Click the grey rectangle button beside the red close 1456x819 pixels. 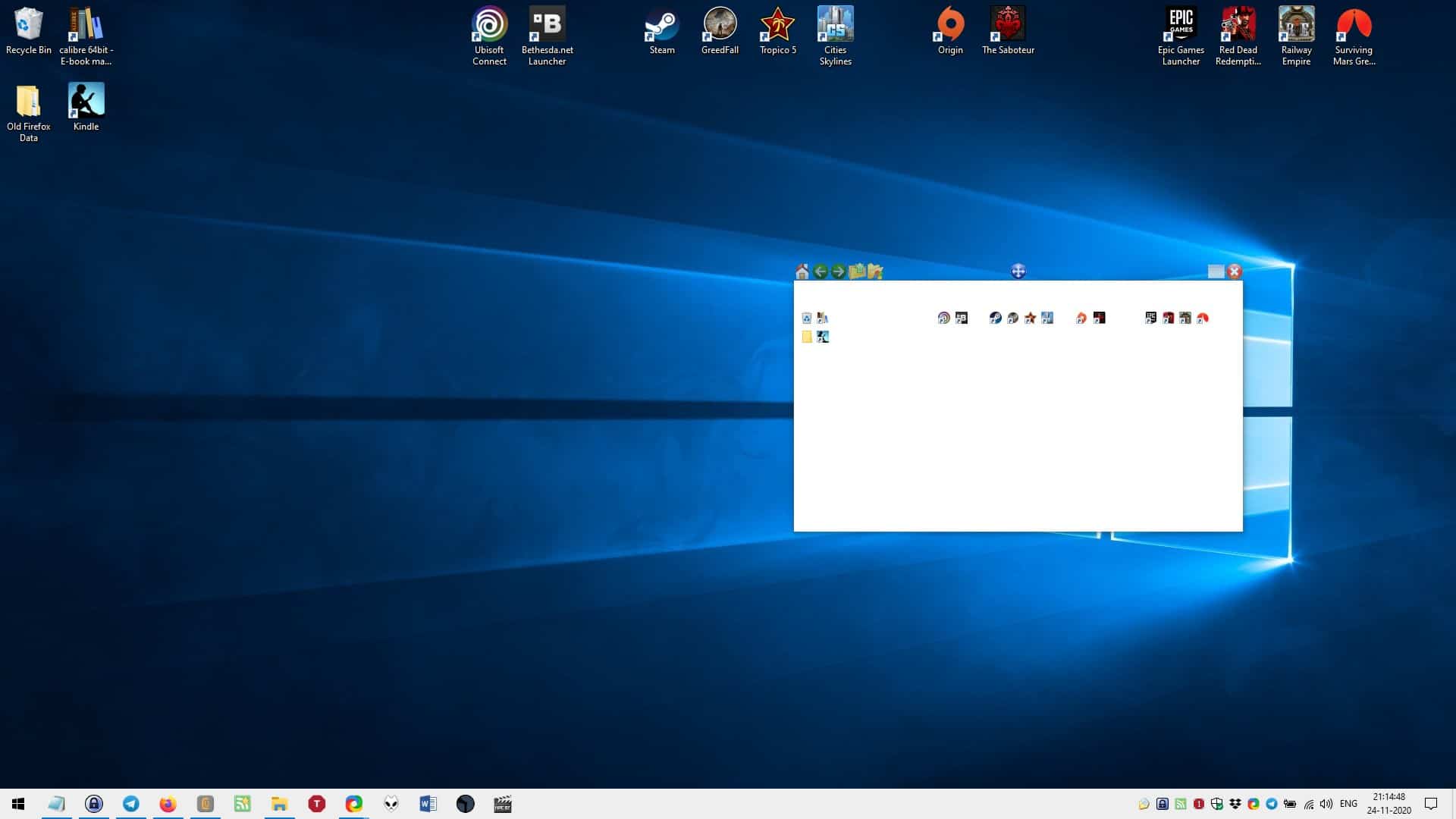pyautogui.click(x=1216, y=271)
